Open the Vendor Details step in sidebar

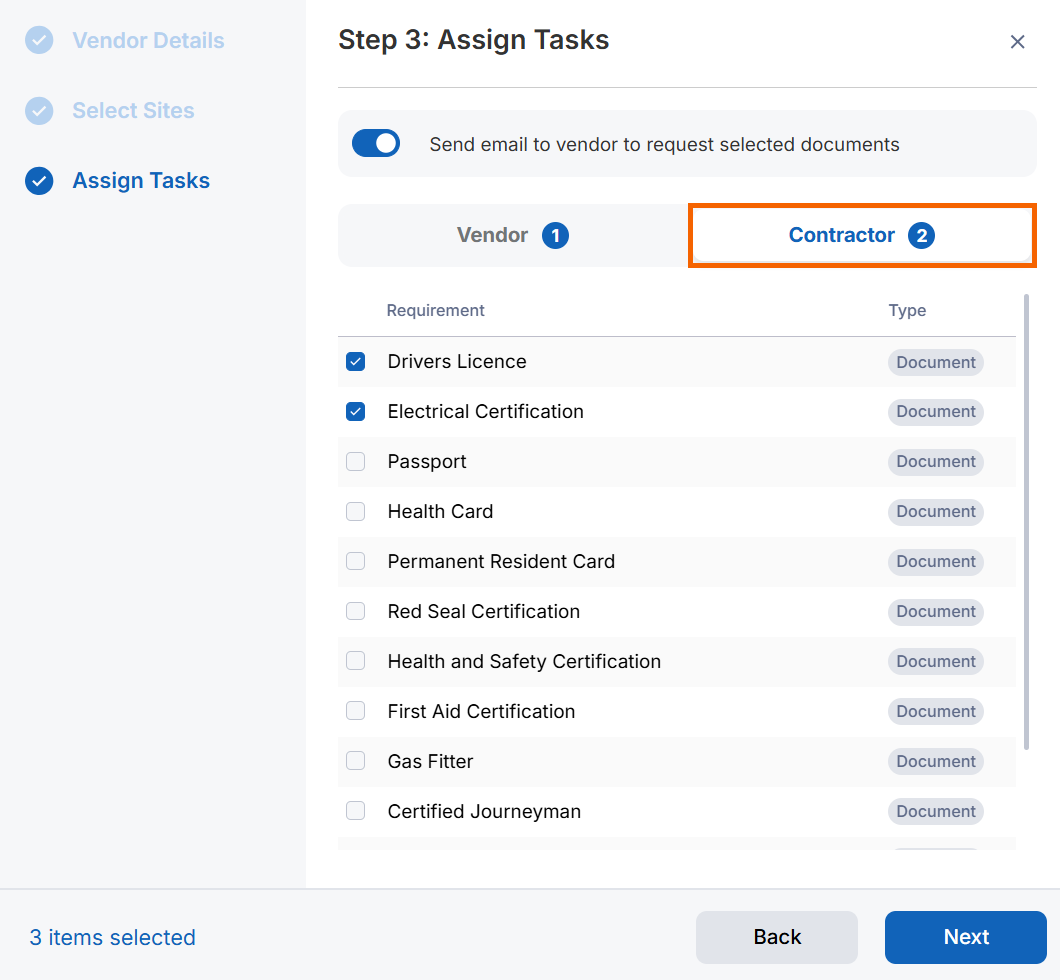[x=148, y=41]
